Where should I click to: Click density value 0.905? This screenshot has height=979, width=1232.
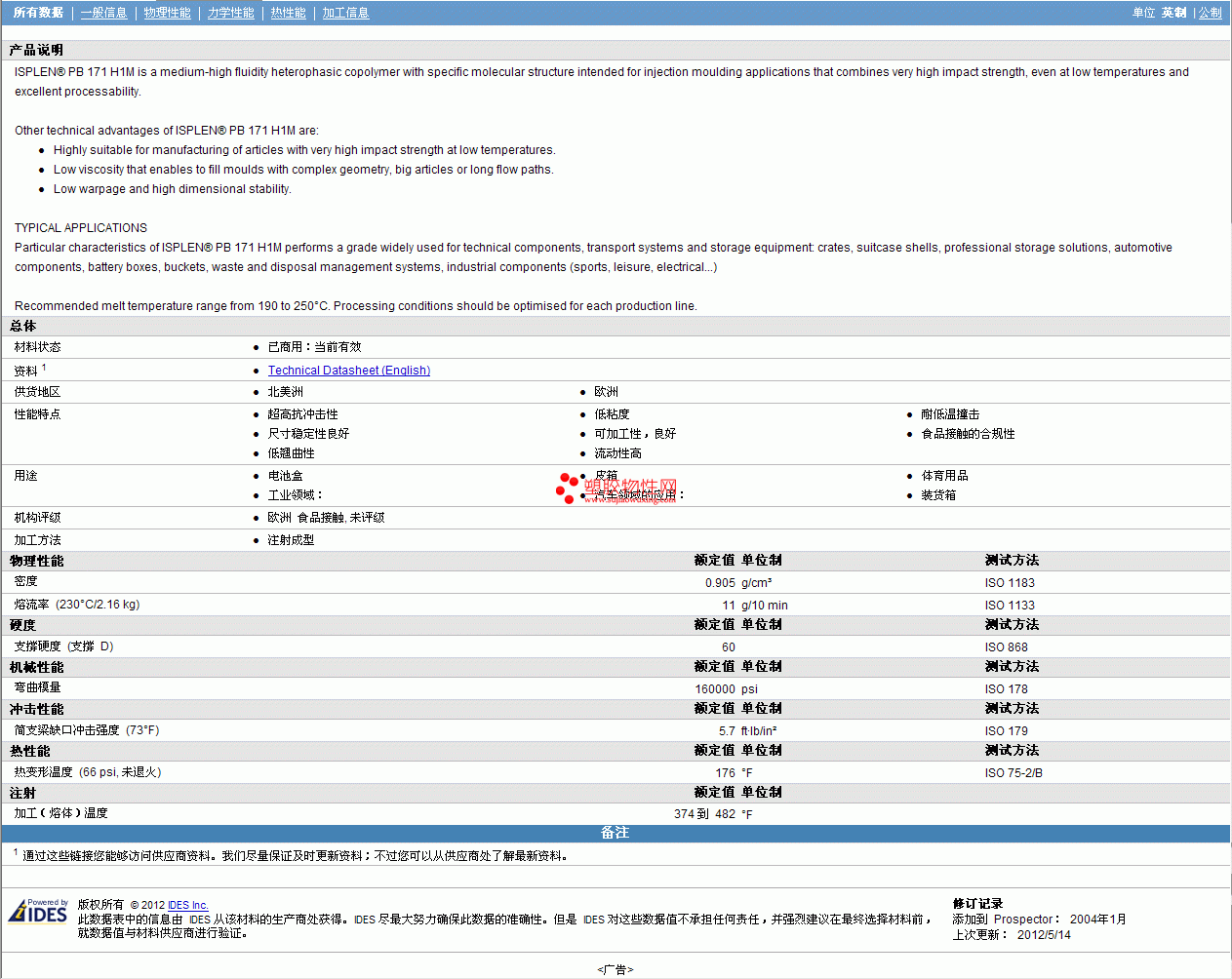click(x=720, y=583)
